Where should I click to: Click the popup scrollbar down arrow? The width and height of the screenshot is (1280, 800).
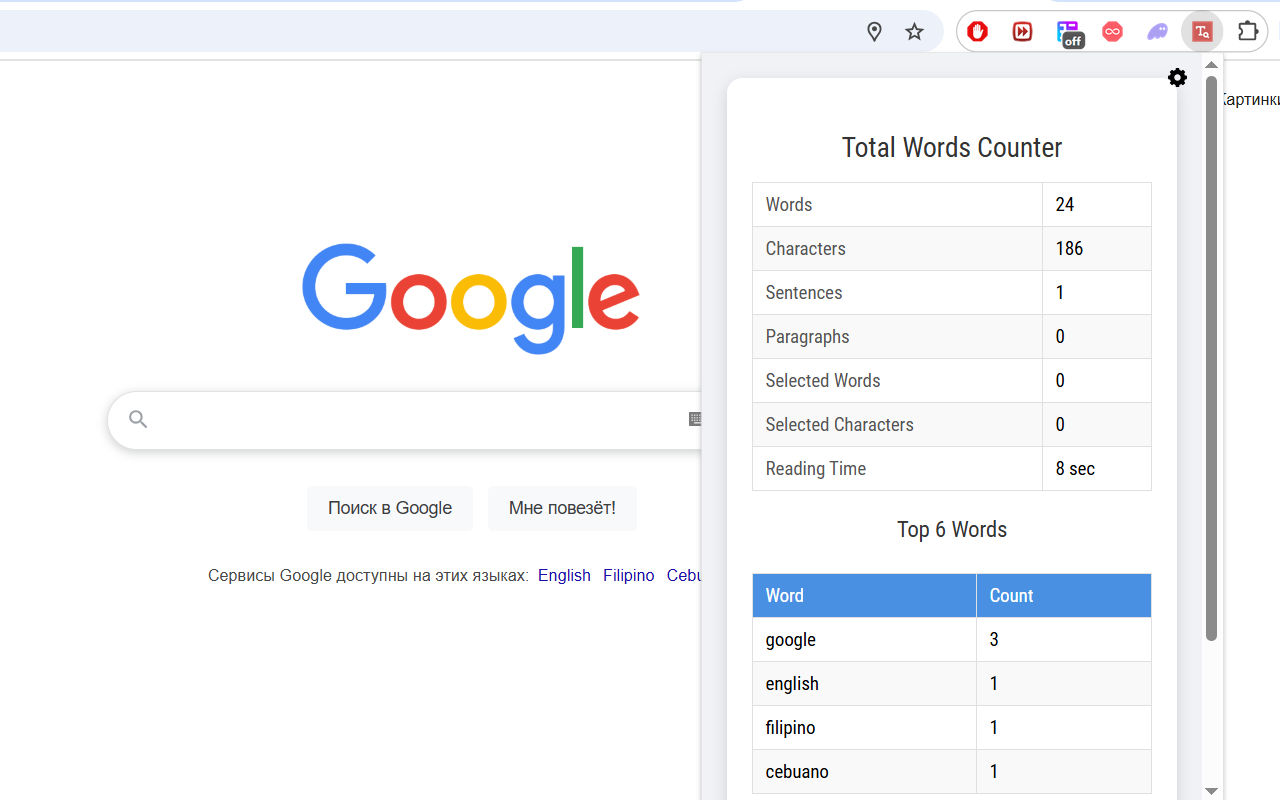coord(1211,791)
